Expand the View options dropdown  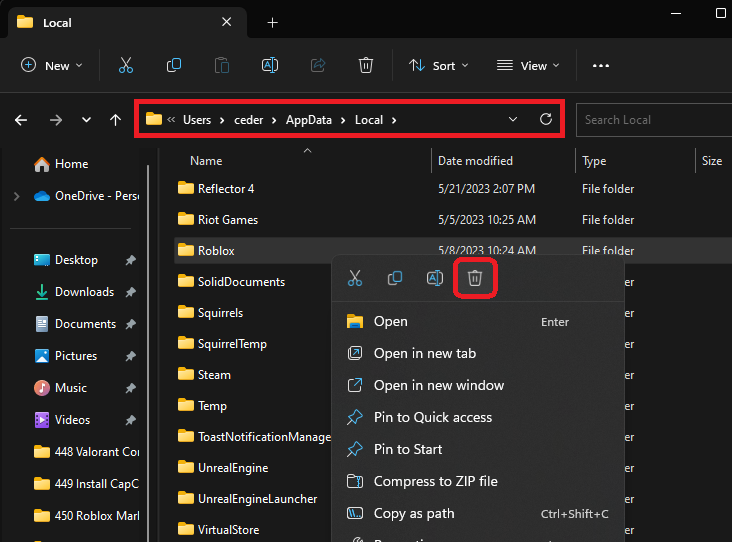tap(528, 65)
